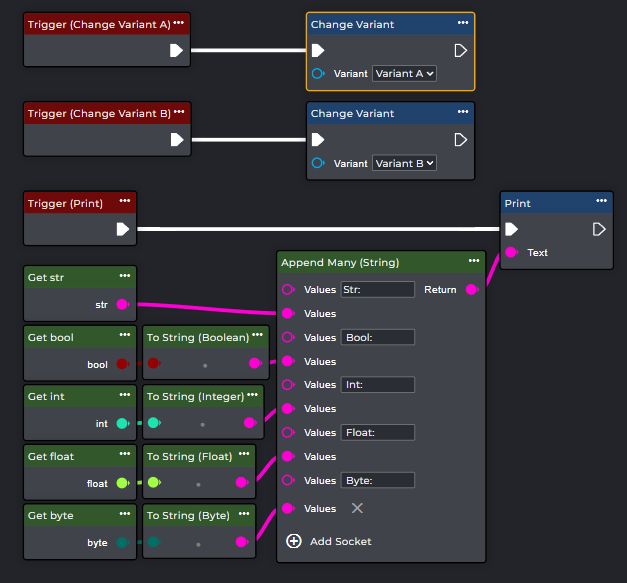Click Add Socket button
The image size is (627, 583).
tap(329, 541)
